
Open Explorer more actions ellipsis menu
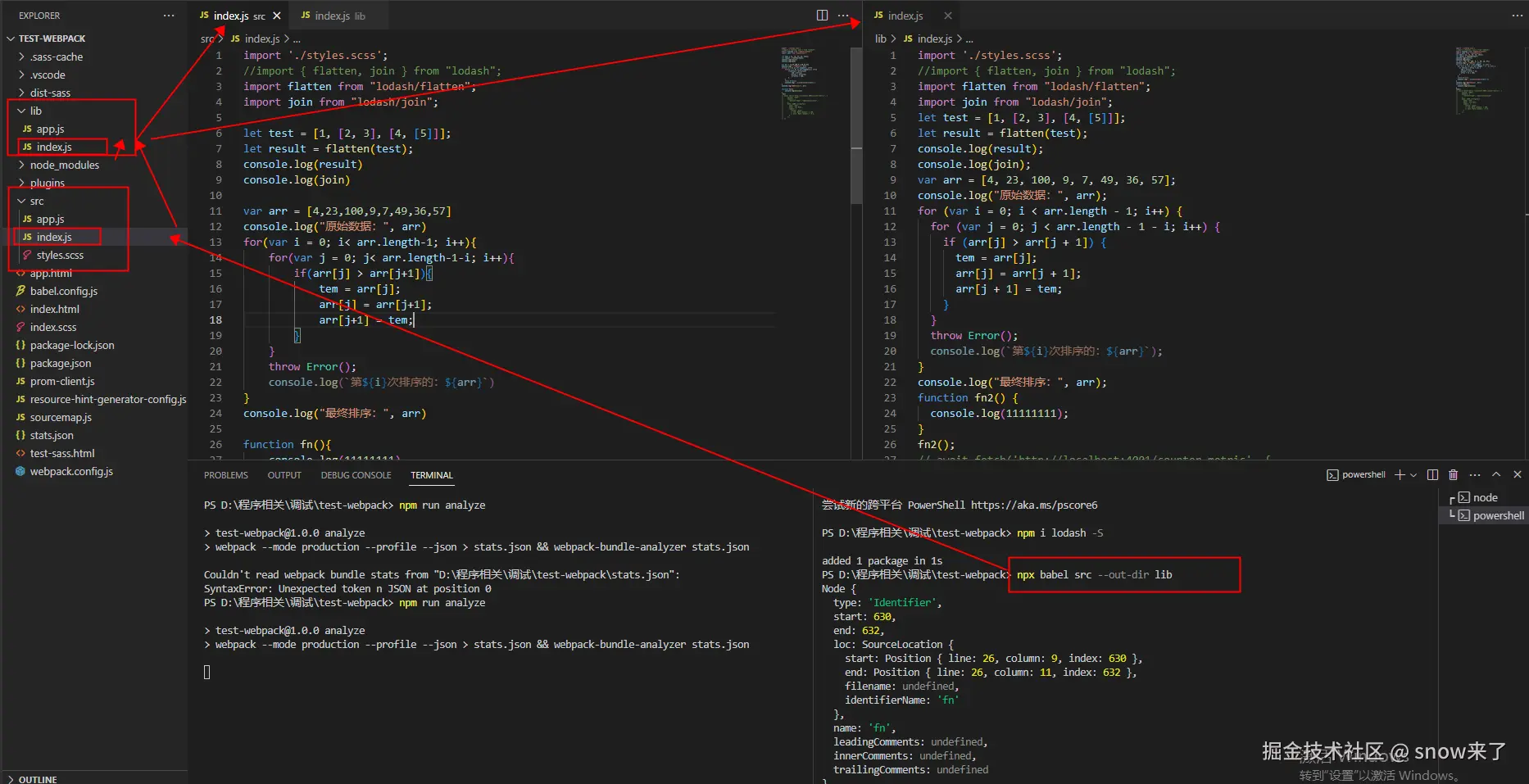(169, 16)
